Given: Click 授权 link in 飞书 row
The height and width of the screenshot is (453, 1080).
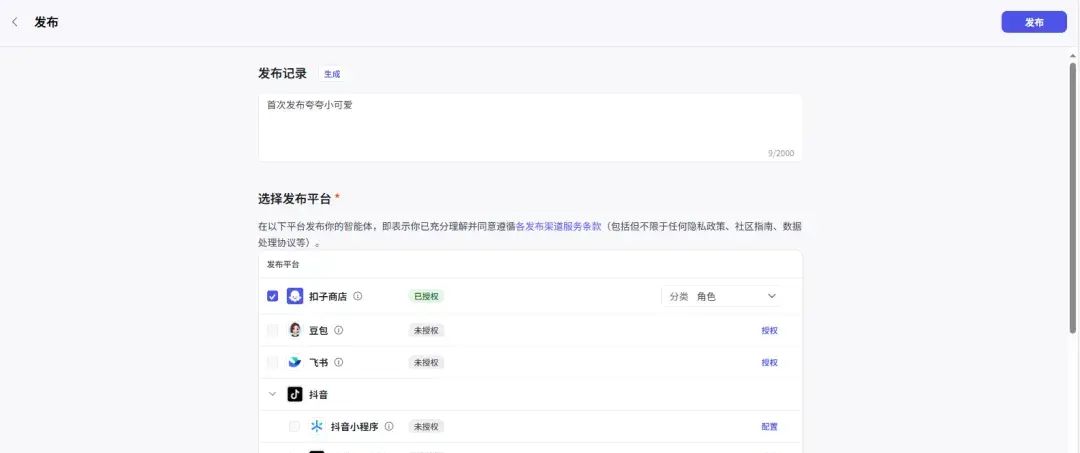Looking at the screenshot, I should (x=769, y=363).
